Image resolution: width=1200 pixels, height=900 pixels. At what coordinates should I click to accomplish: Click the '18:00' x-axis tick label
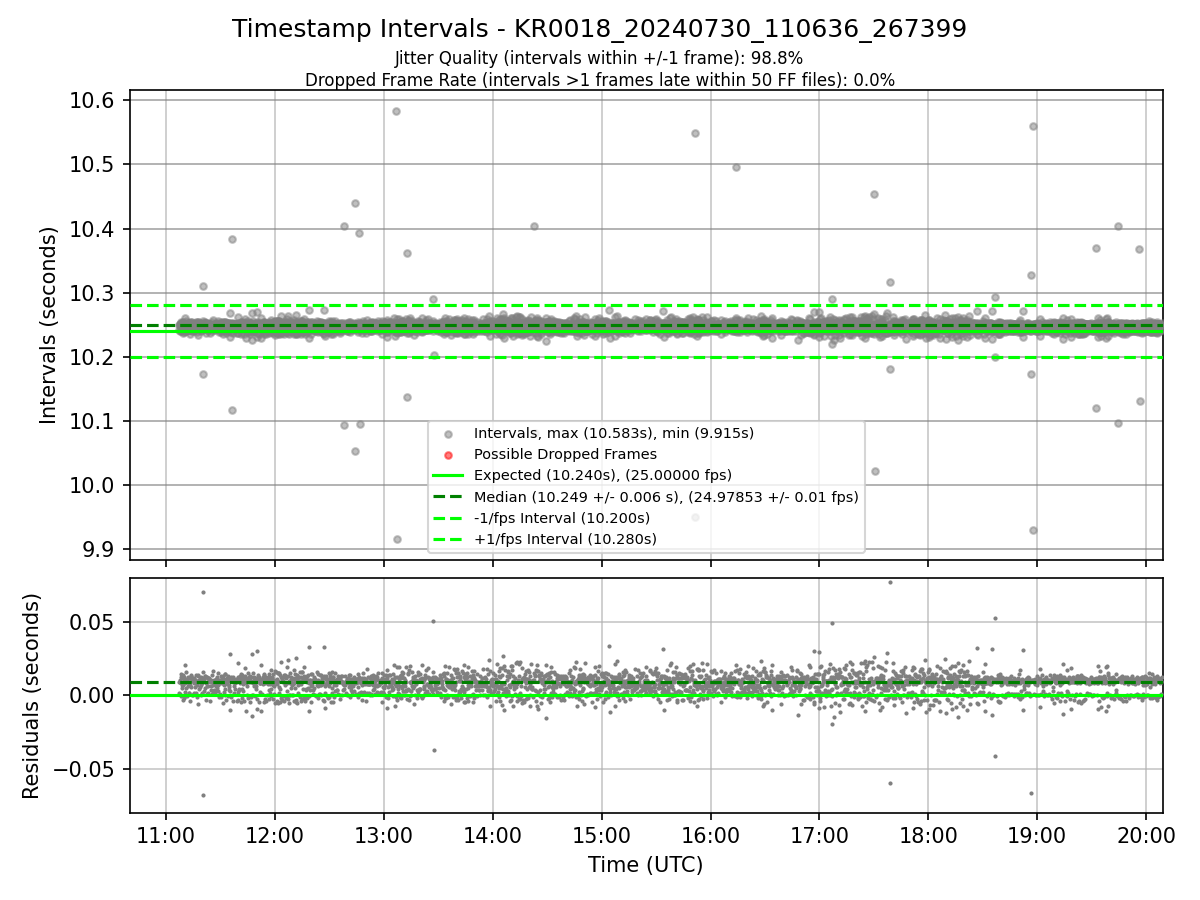click(x=928, y=835)
